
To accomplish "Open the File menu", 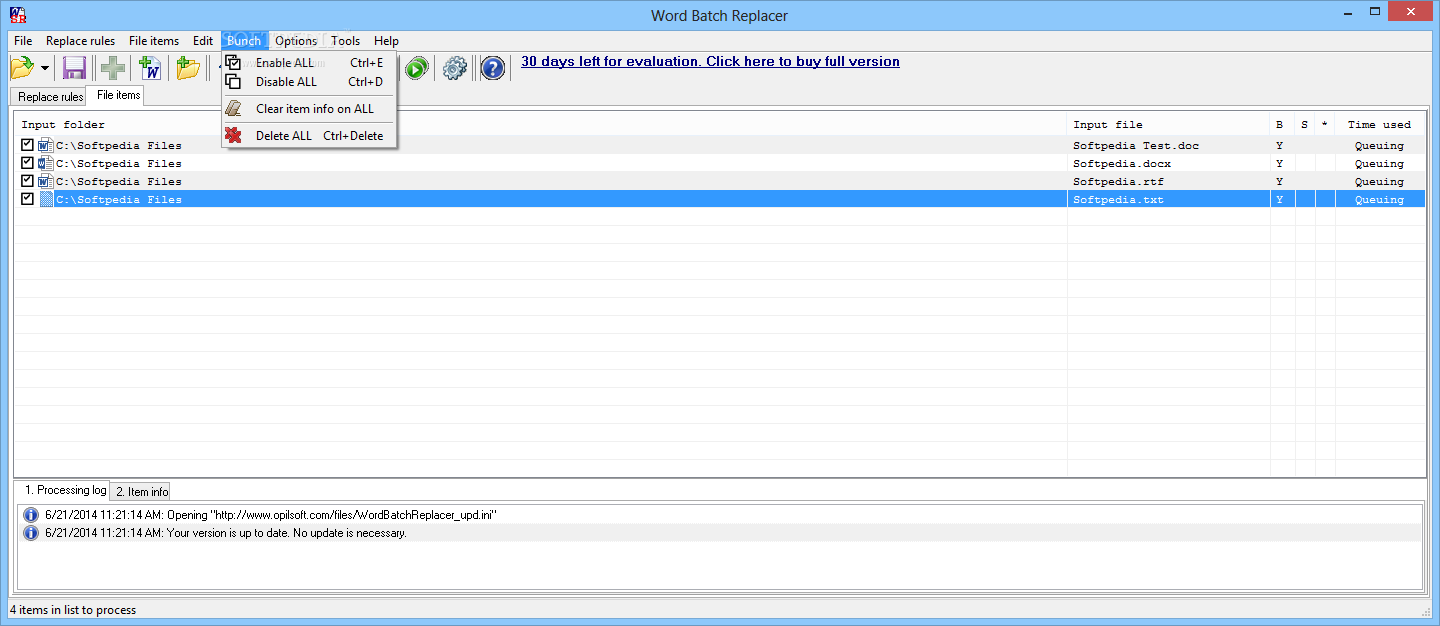I will click(23, 41).
